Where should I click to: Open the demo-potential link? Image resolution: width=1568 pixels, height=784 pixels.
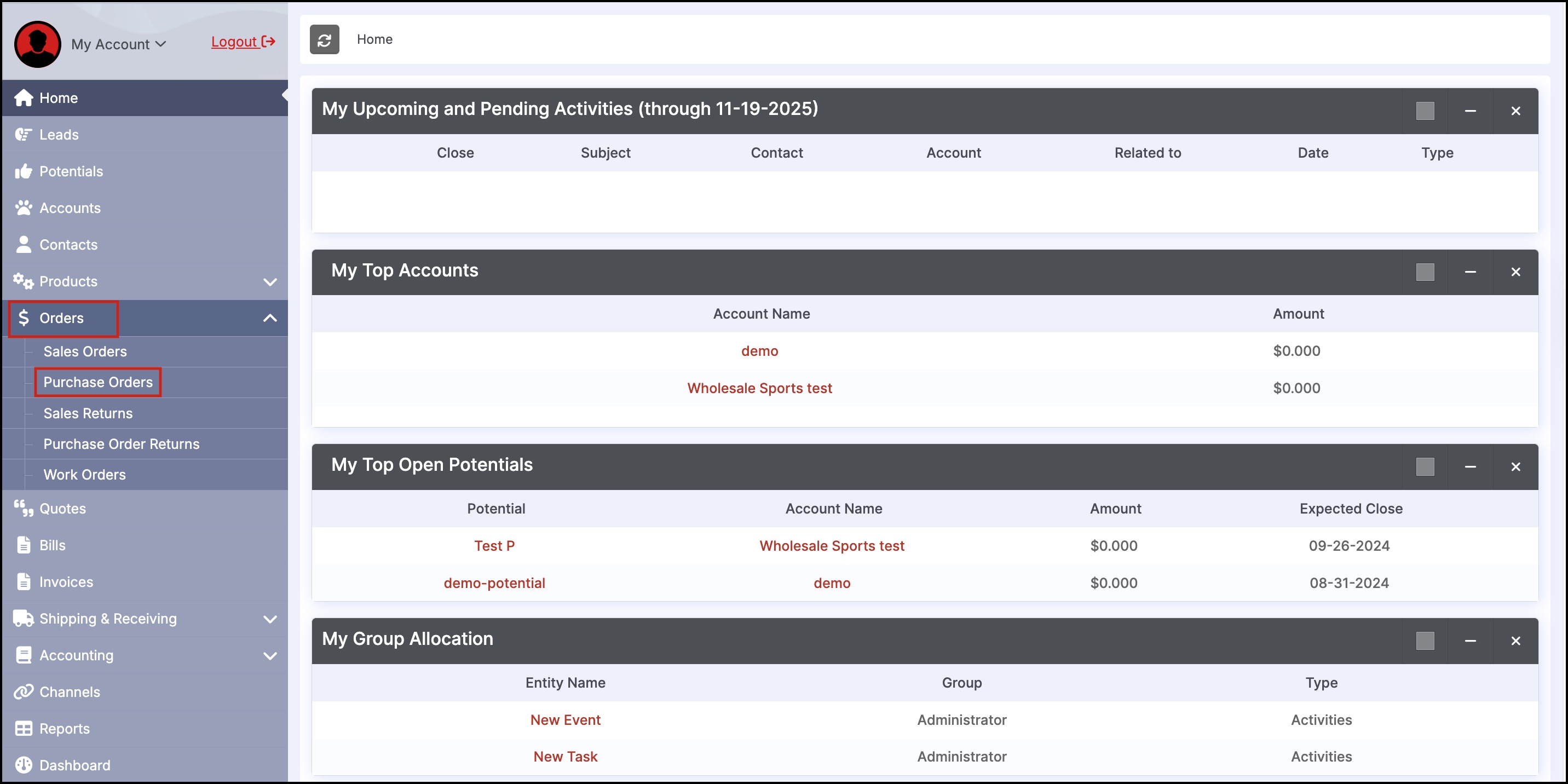tap(494, 583)
